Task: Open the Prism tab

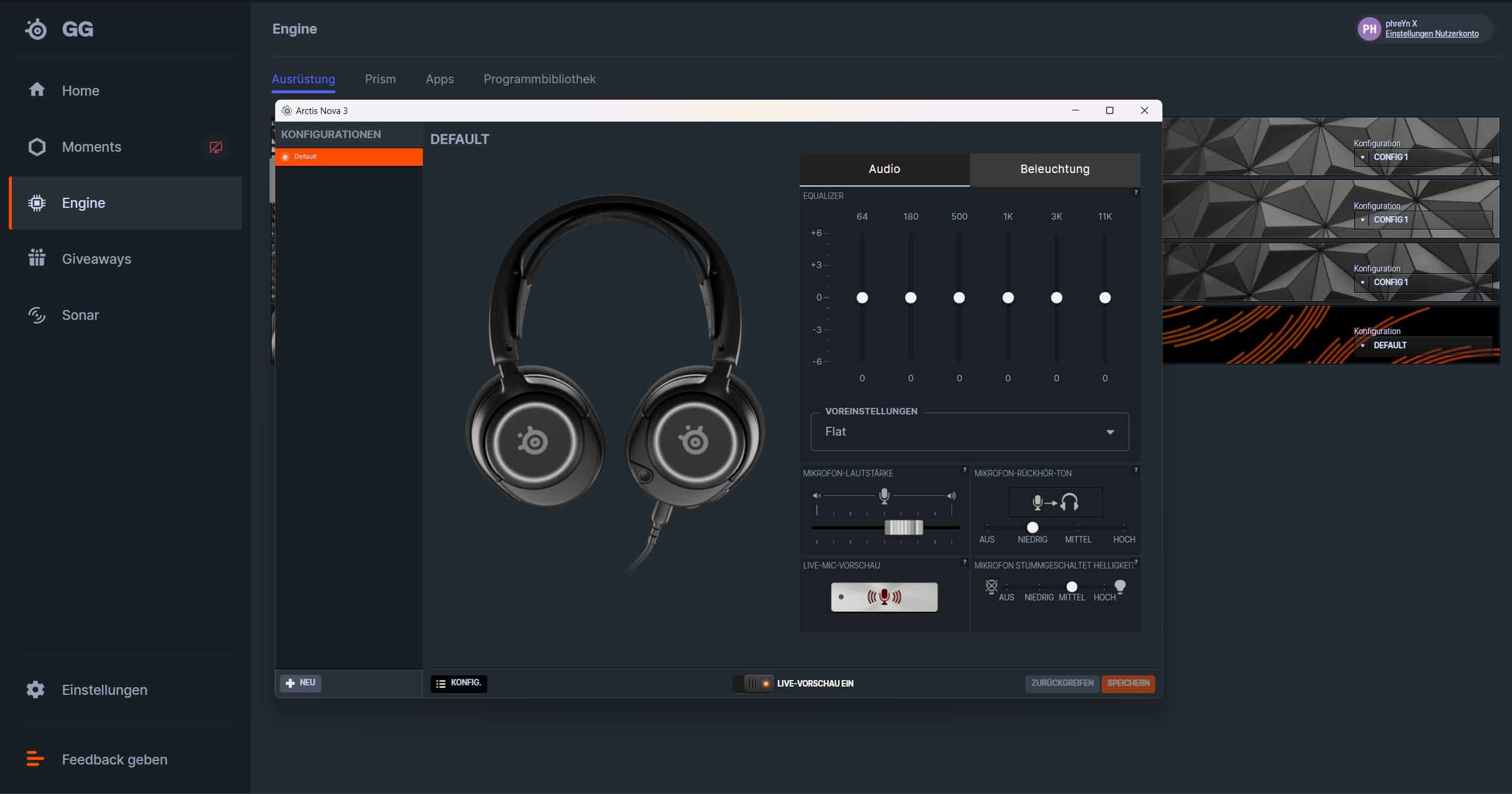Action: 380,79
